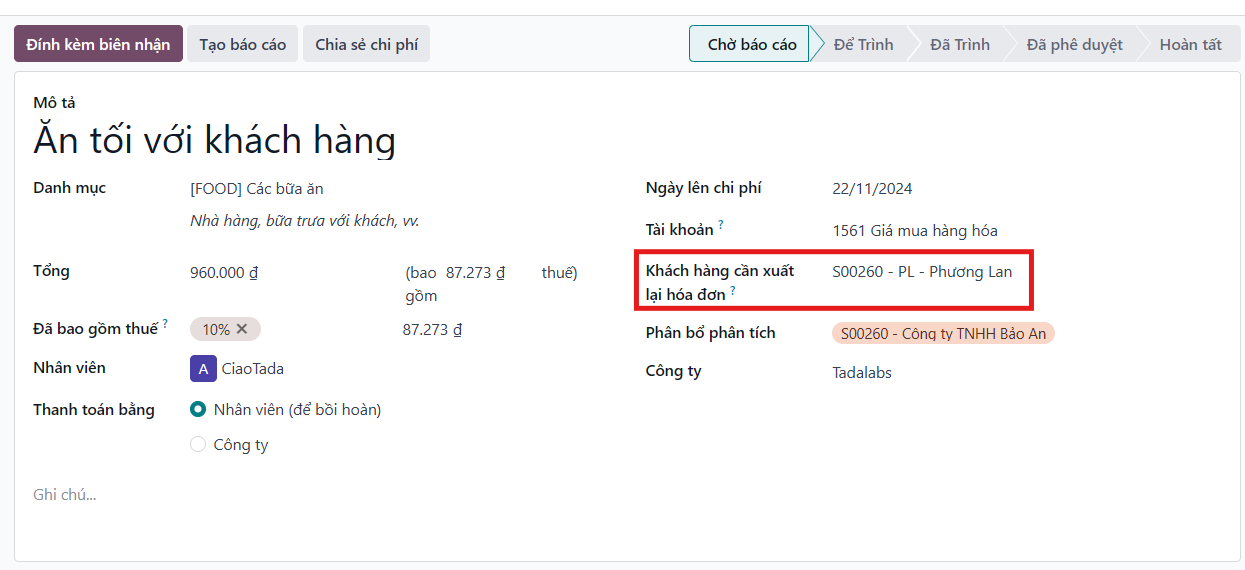The height and width of the screenshot is (570, 1245).
Task: Open the Danh mục field [FOOD] Các bữa ăn
Action: pos(256,189)
